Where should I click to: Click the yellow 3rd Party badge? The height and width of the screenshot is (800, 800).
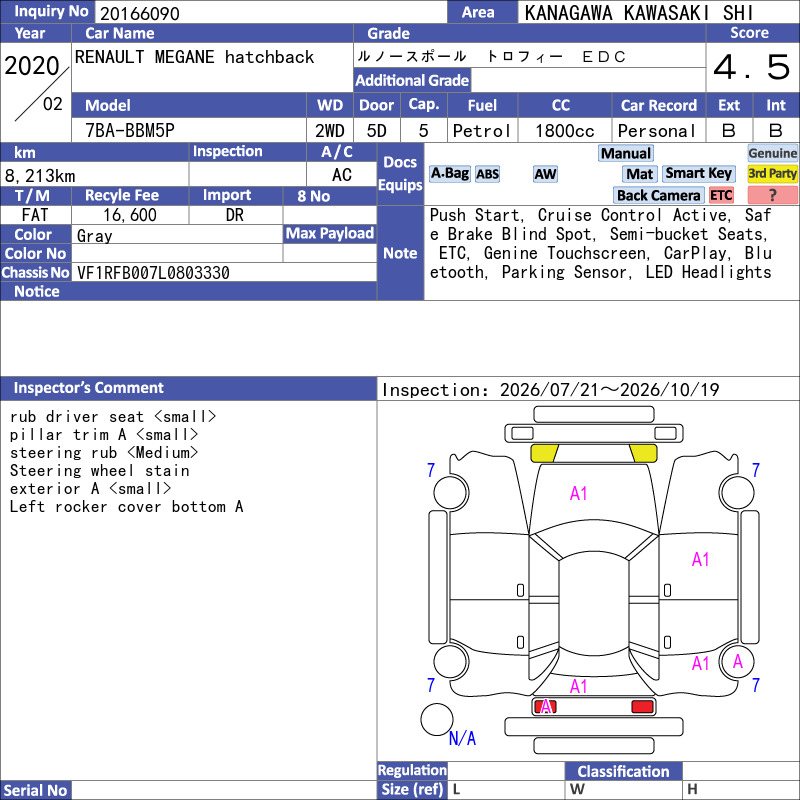772,173
